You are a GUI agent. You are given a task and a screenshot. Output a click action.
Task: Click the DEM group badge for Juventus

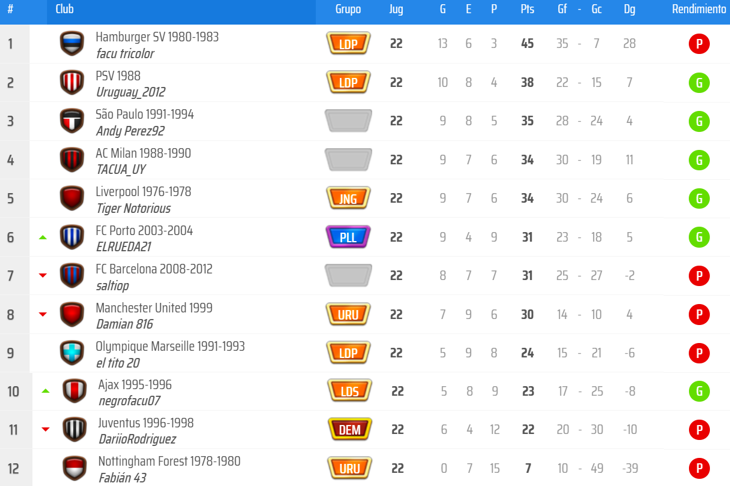(350, 430)
